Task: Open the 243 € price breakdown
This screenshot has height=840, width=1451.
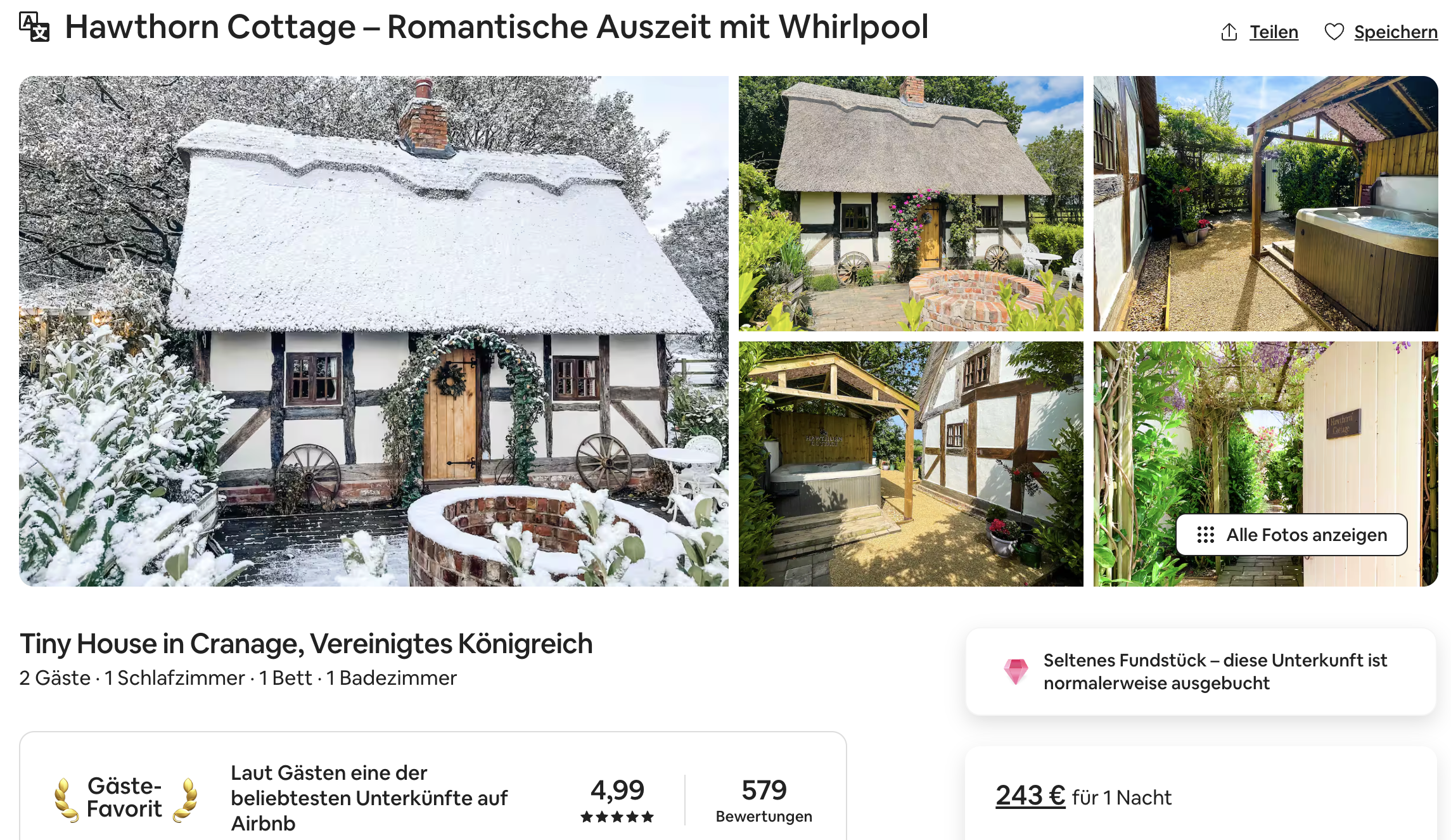Action: click(x=1030, y=796)
